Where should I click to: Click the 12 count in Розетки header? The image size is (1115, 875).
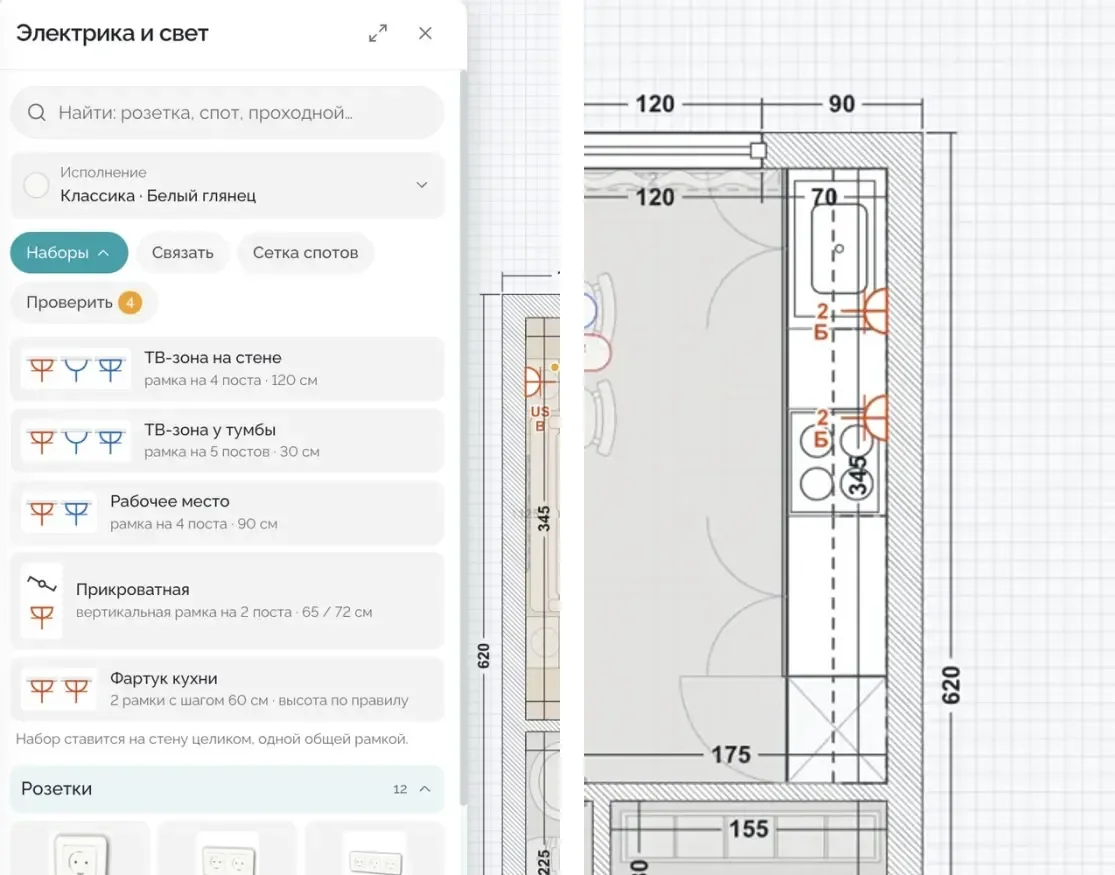pos(400,789)
